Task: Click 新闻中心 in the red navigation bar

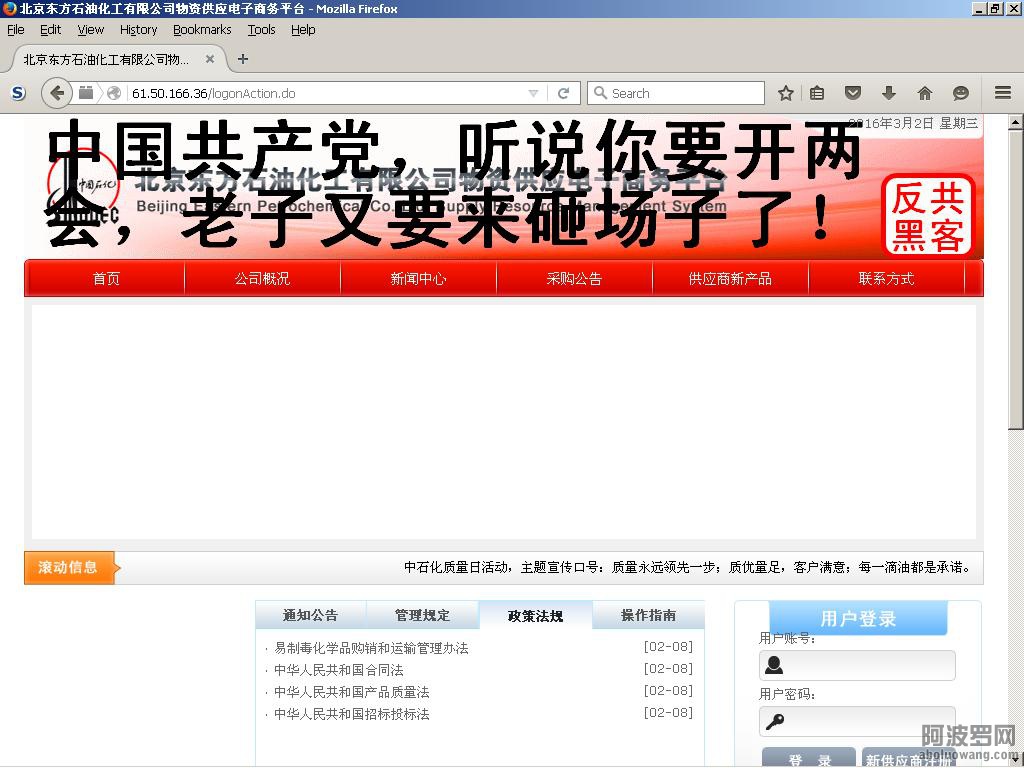Action: click(x=418, y=279)
